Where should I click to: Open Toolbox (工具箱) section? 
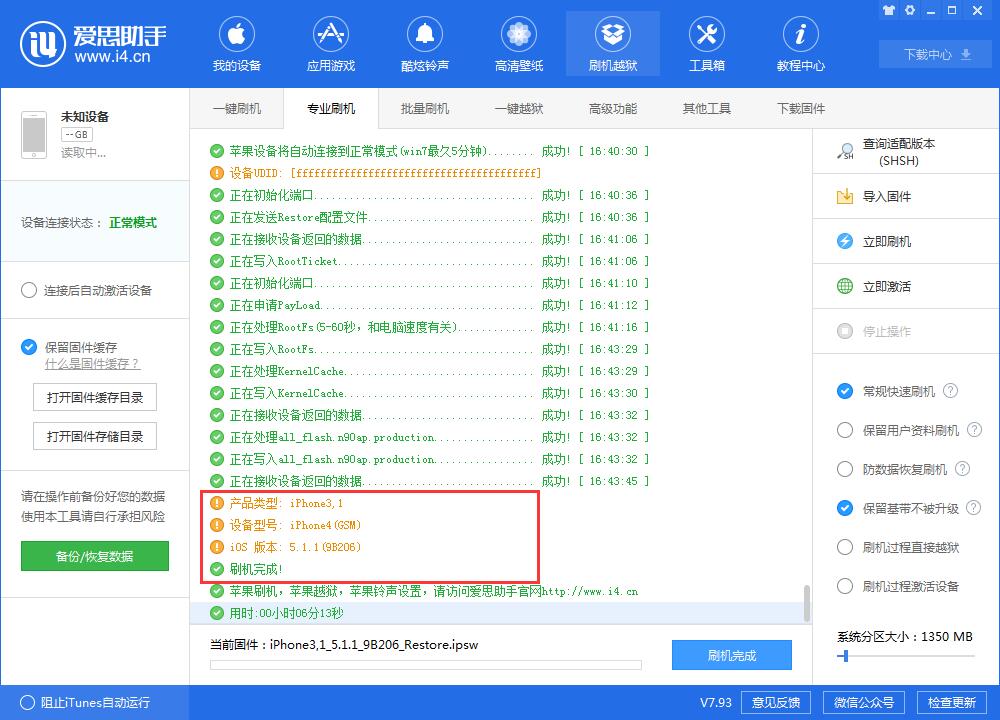(707, 45)
